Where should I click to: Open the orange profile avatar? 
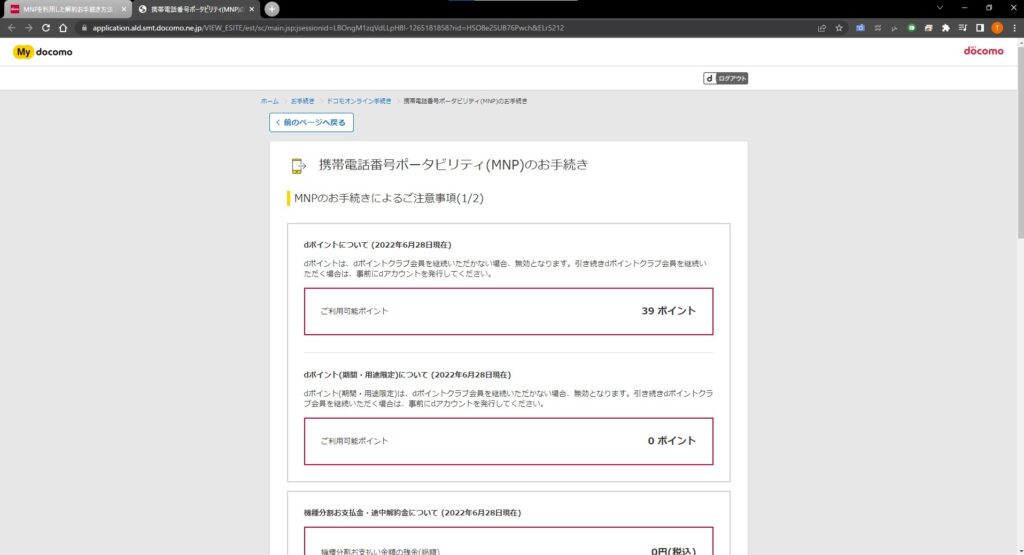coord(997,28)
